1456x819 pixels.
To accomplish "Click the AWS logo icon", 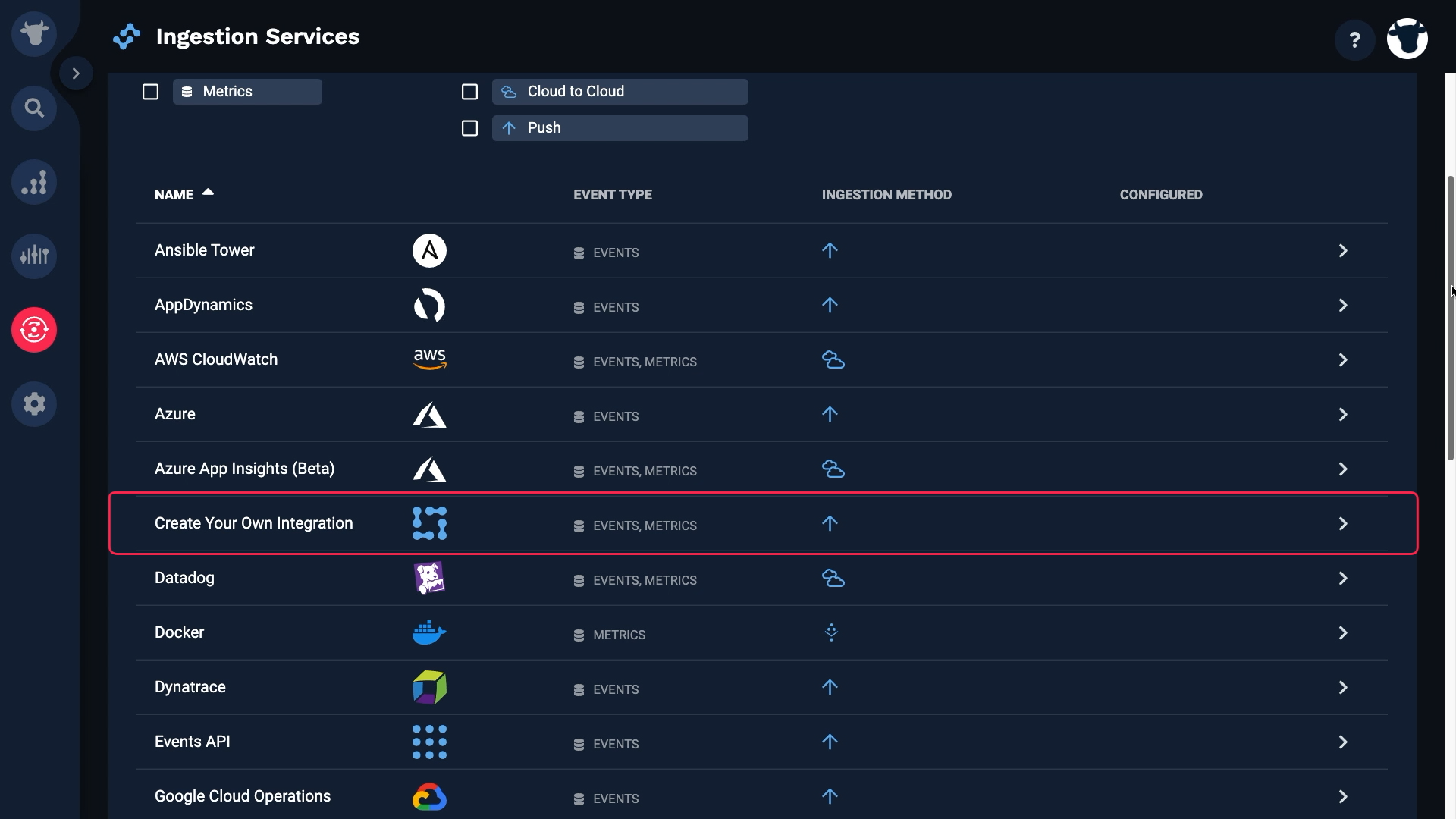I will coord(429,359).
